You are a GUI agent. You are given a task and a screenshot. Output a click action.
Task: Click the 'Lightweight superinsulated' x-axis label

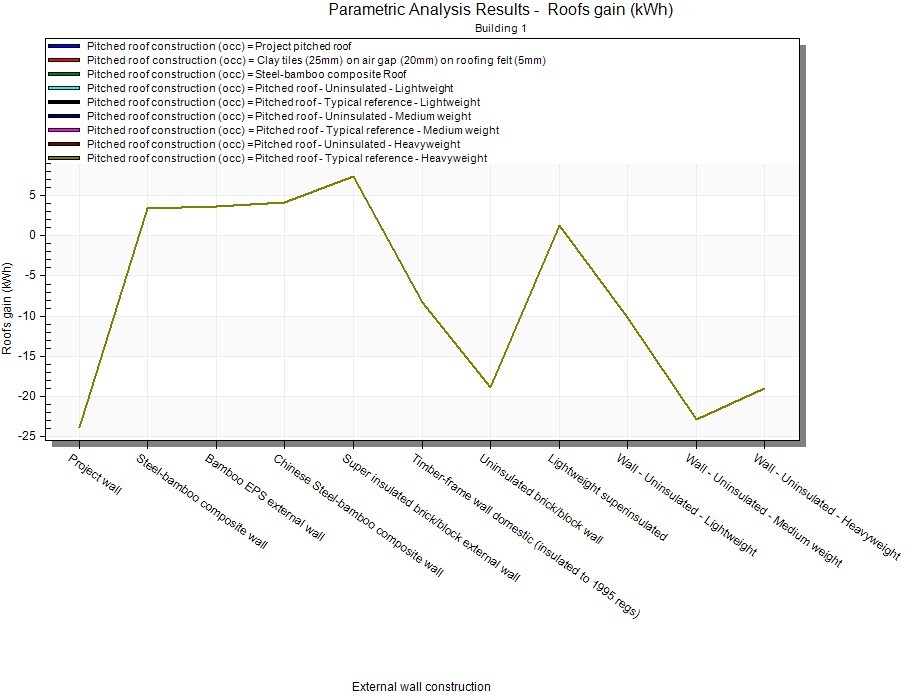click(608, 497)
